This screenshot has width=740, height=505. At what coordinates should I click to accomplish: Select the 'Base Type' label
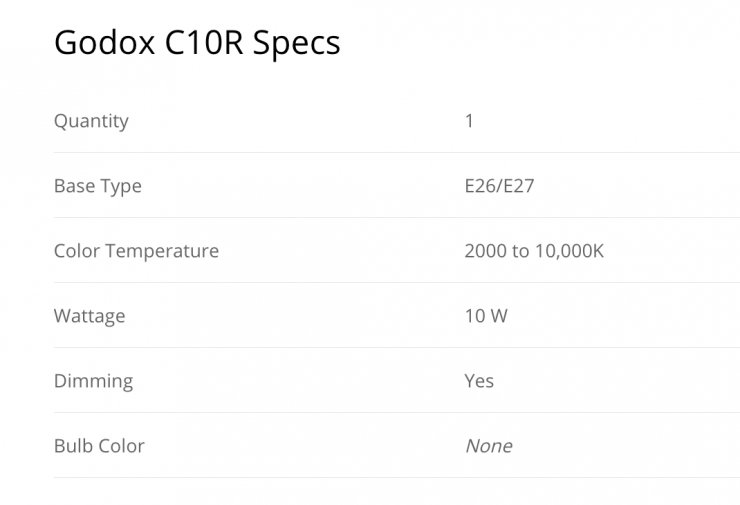pos(97,186)
